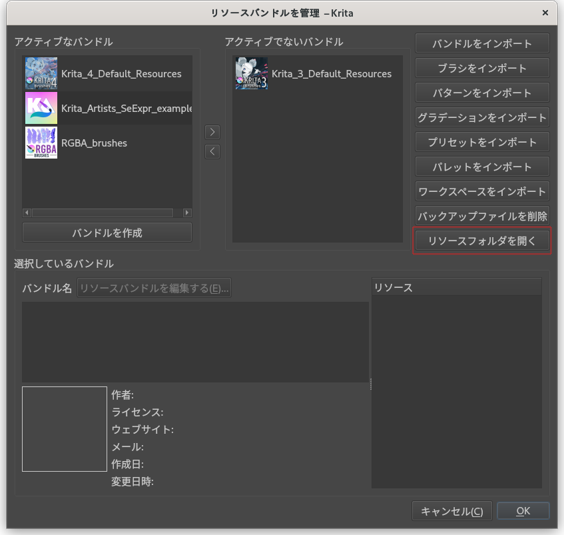Screen dimensions: 564x535
Task: Close the リソースバンドルを管理 dialog
Action: (x=545, y=13)
